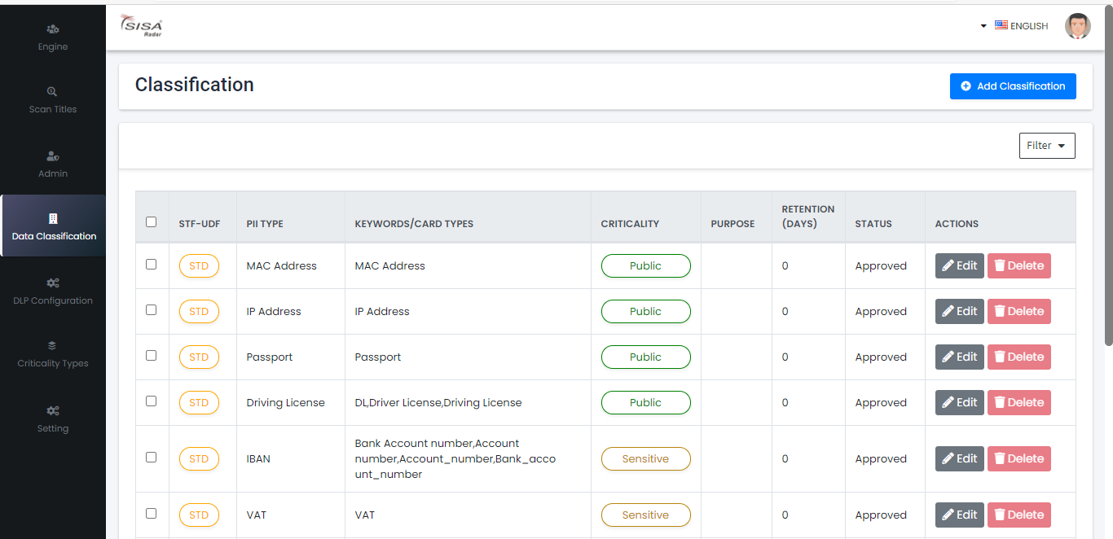Screen dimensions: 1113x539
Task: Click the Scan Titles magnifier icon
Action: tap(53, 92)
